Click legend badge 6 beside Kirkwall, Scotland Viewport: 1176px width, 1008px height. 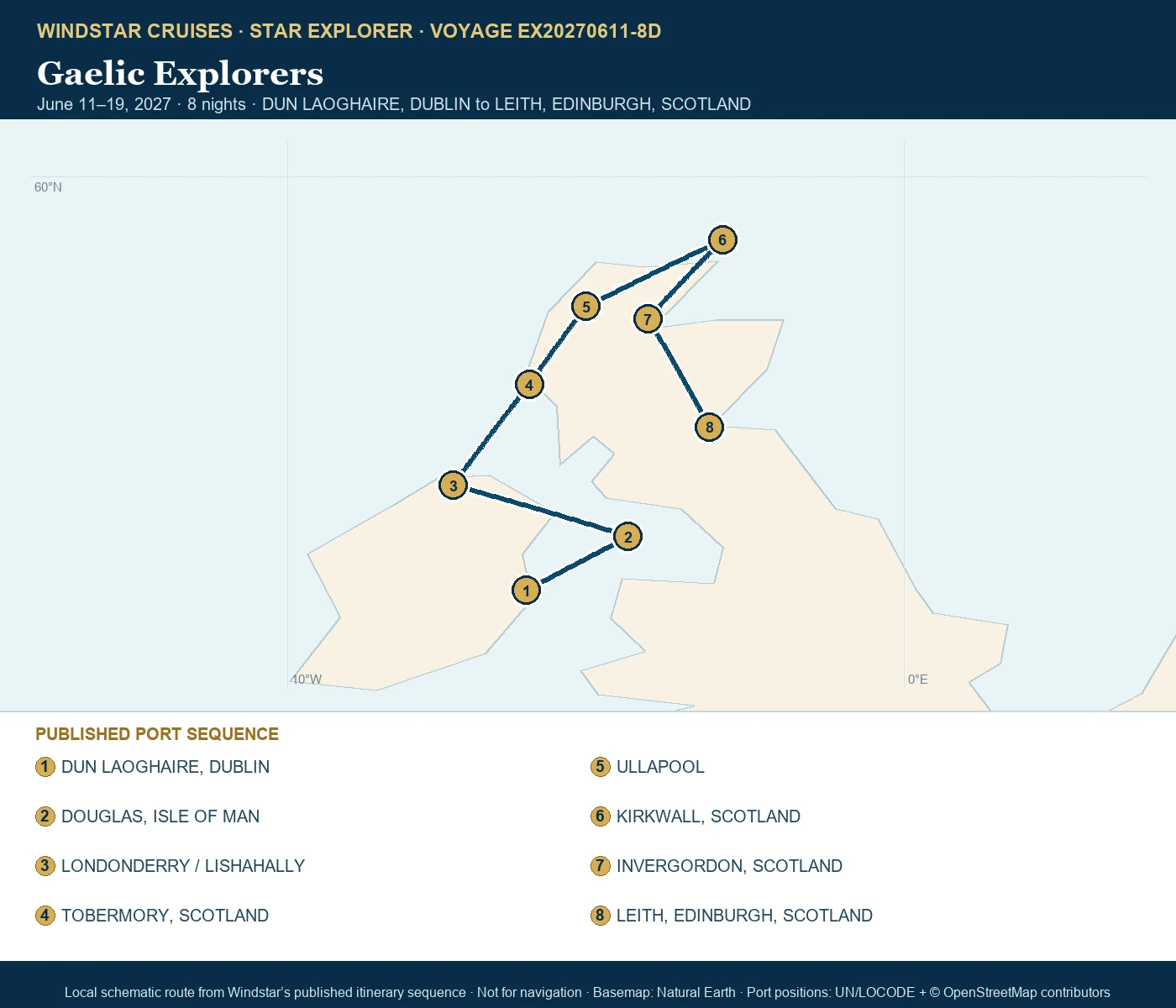coord(600,816)
